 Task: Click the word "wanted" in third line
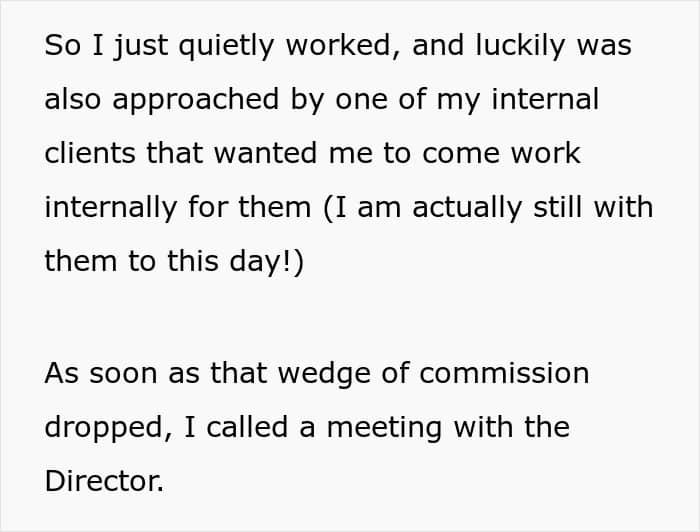[266, 153]
